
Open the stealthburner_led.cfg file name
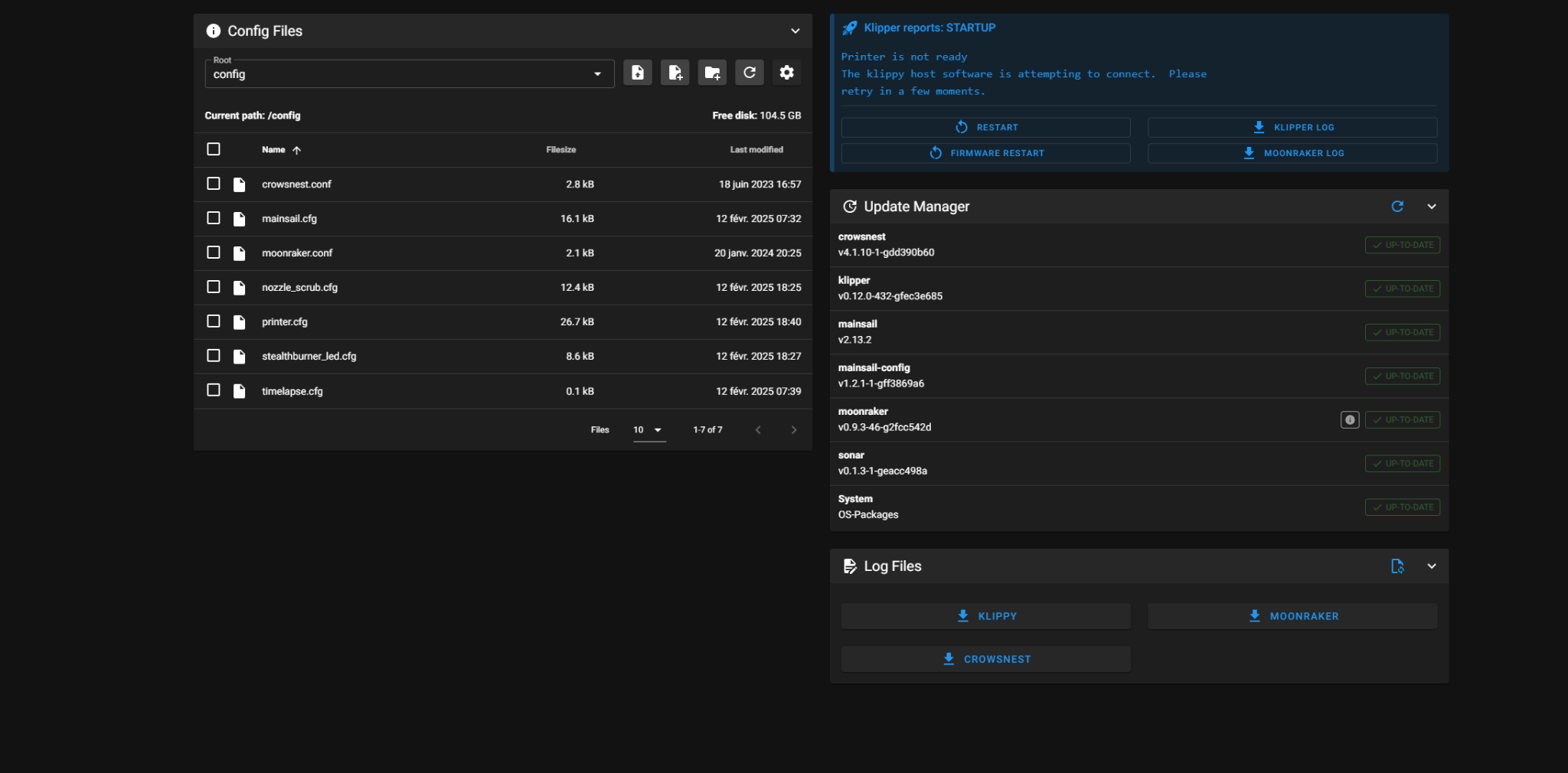309,357
